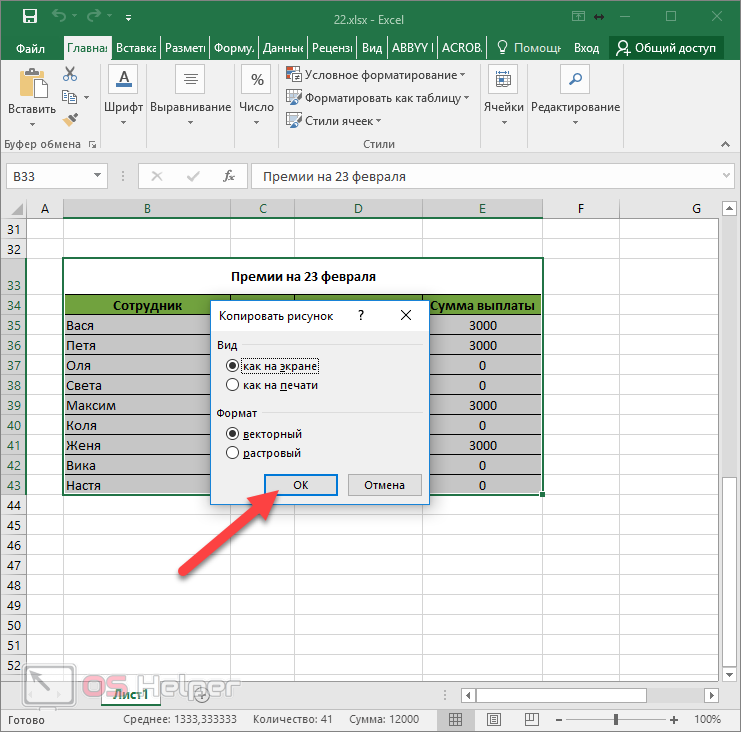
Task: Click the Вход sign-in link
Action: (586, 48)
